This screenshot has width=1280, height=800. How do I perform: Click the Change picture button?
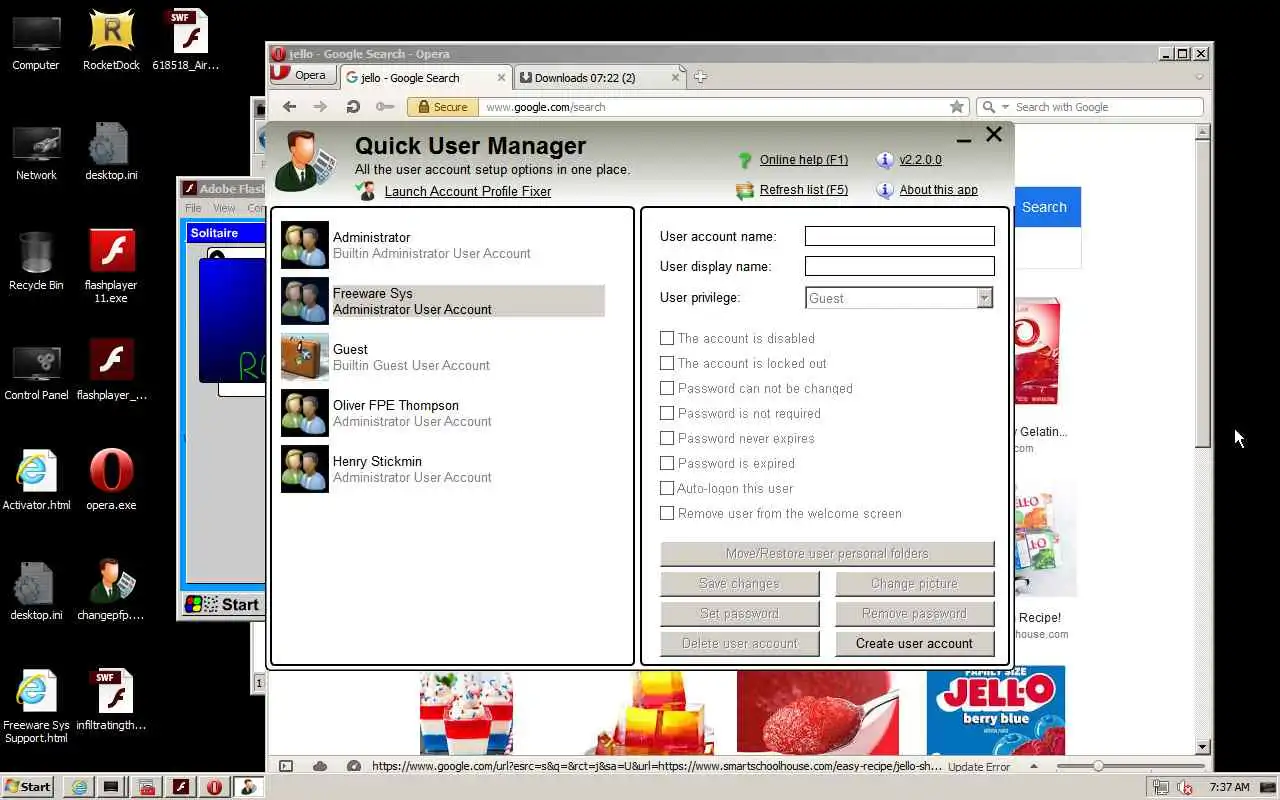coord(914,584)
